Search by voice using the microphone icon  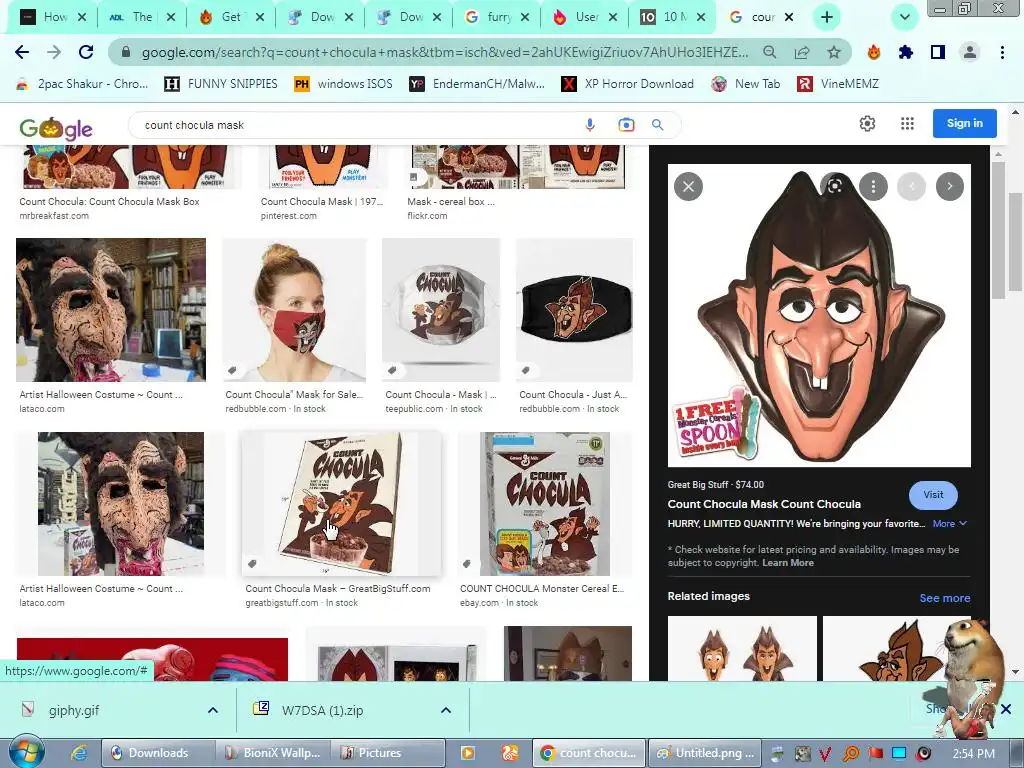click(x=590, y=124)
